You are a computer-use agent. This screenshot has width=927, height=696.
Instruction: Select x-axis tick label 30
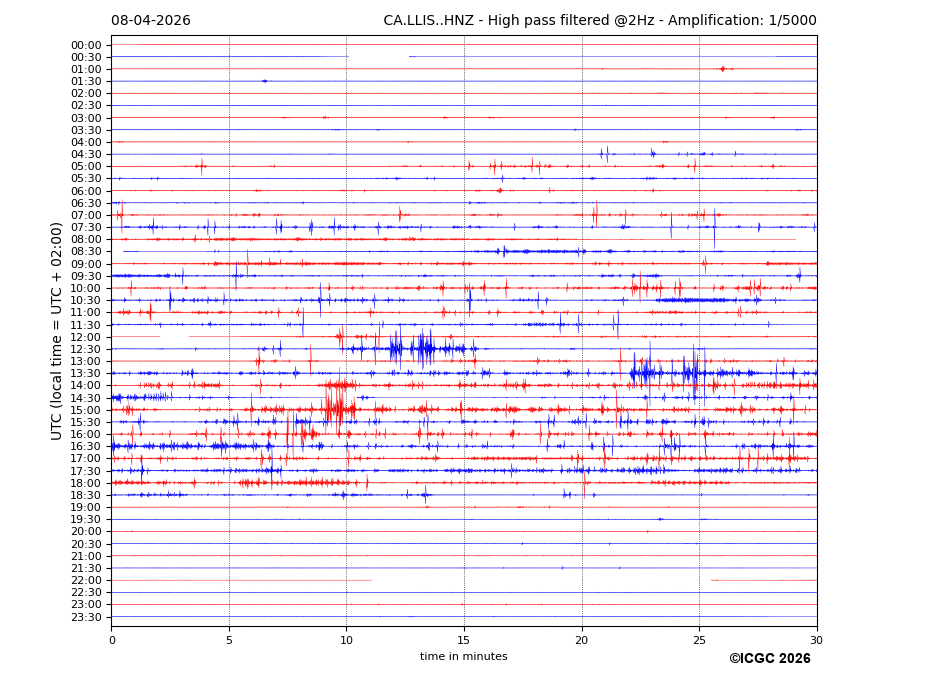pyautogui.click(x=816, y=640)
